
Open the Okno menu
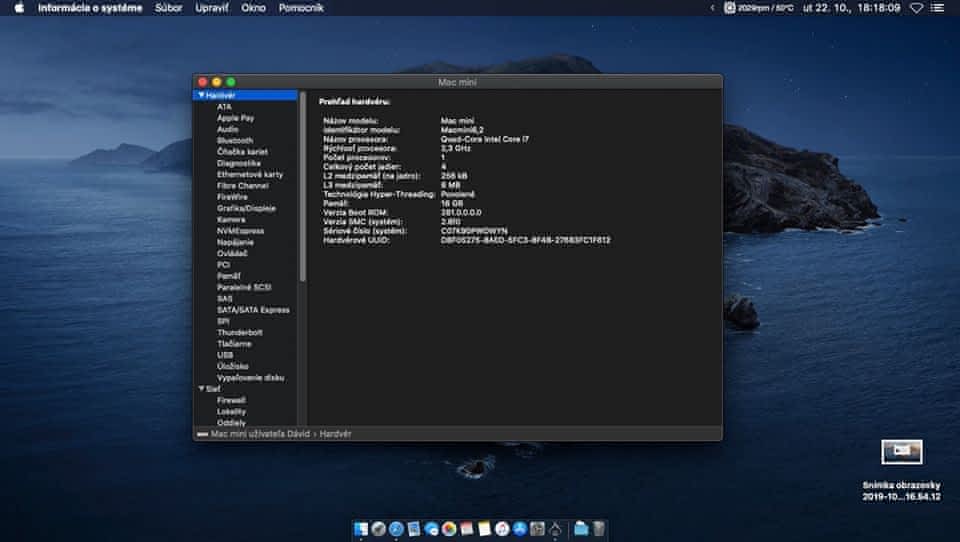tap(254, 8)
